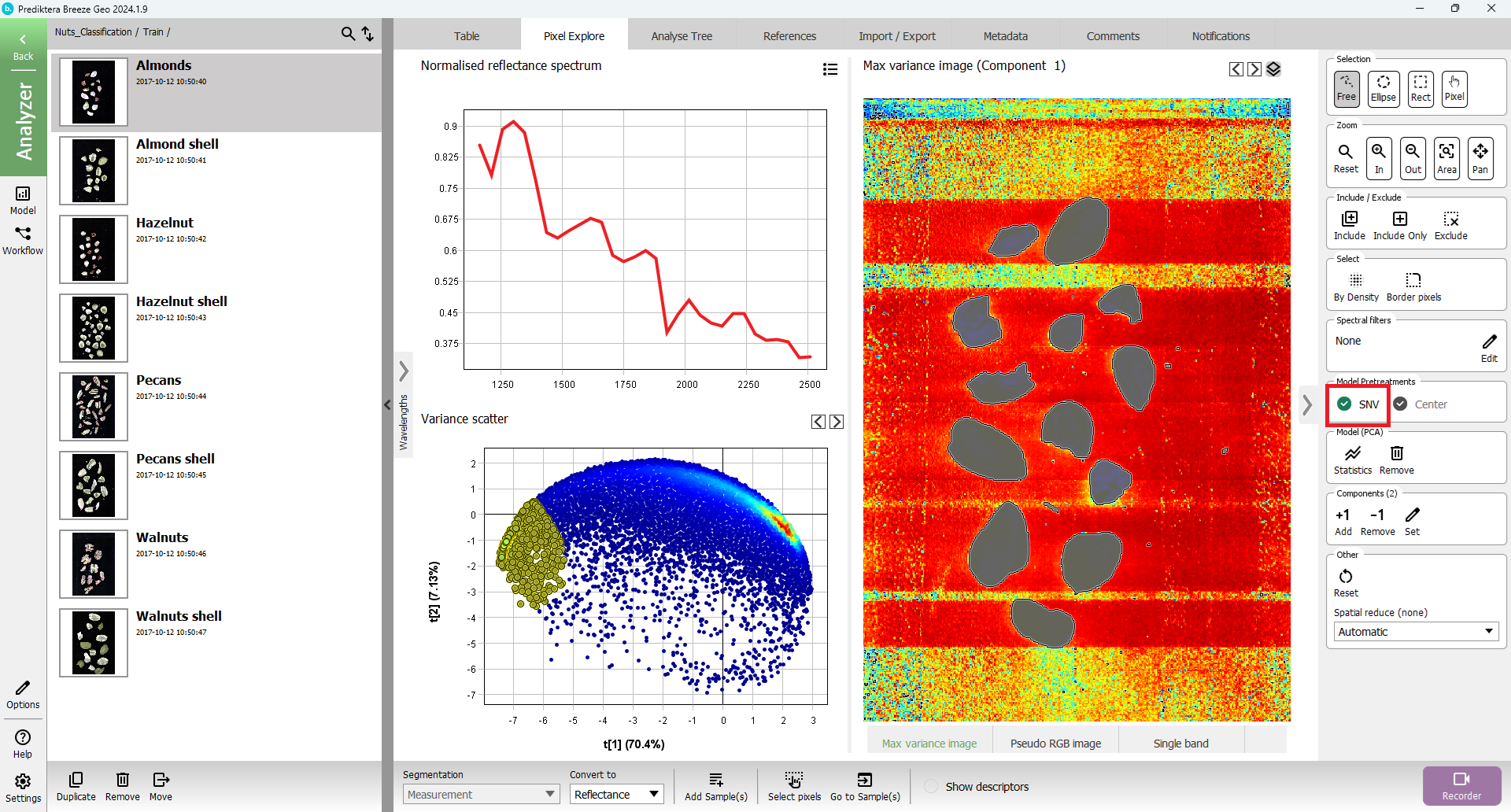Click the Zoom In magnifier icon
This screenshot has height=812, width=1511.
[1379, 157]
